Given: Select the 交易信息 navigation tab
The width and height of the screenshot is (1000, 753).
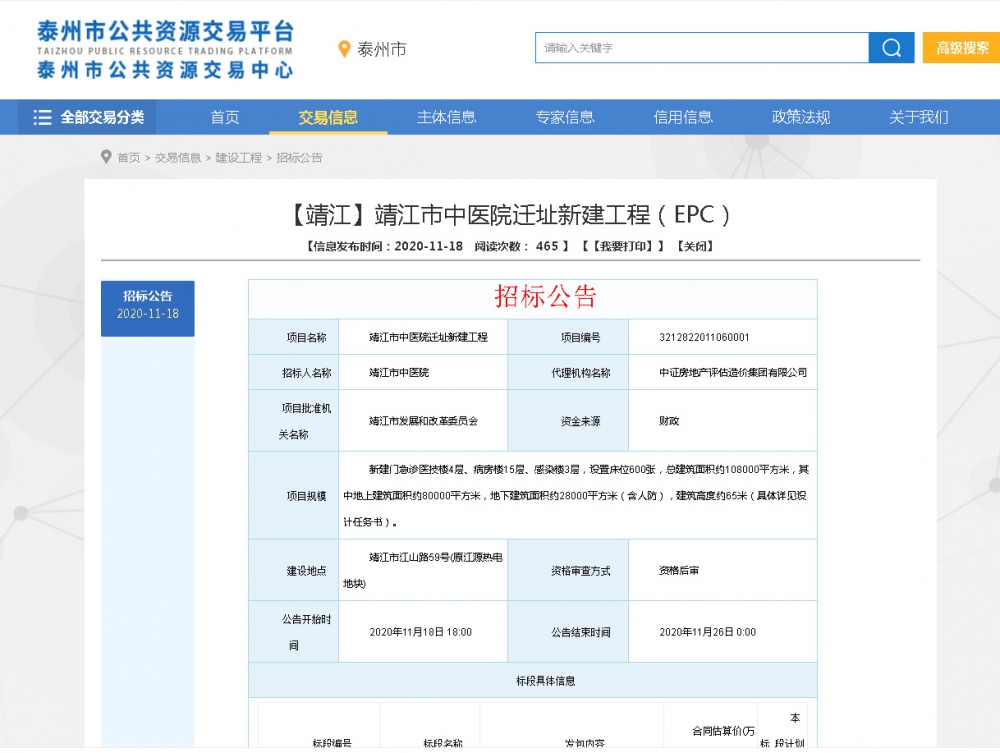Looking at the screenshot, I should click(x=328, y=117).
